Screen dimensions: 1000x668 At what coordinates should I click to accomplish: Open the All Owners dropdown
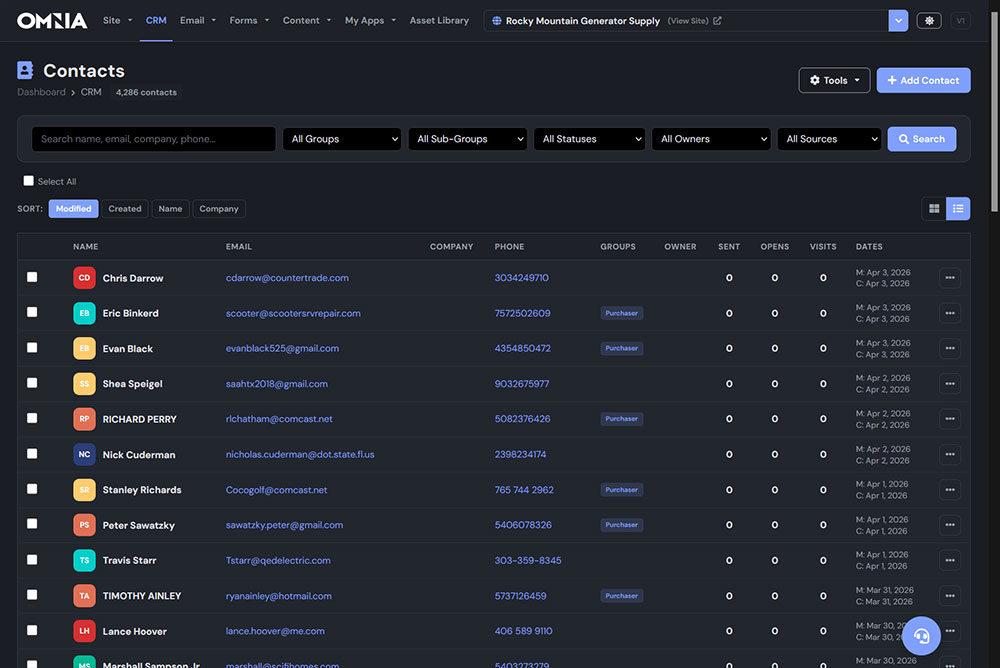711,138
